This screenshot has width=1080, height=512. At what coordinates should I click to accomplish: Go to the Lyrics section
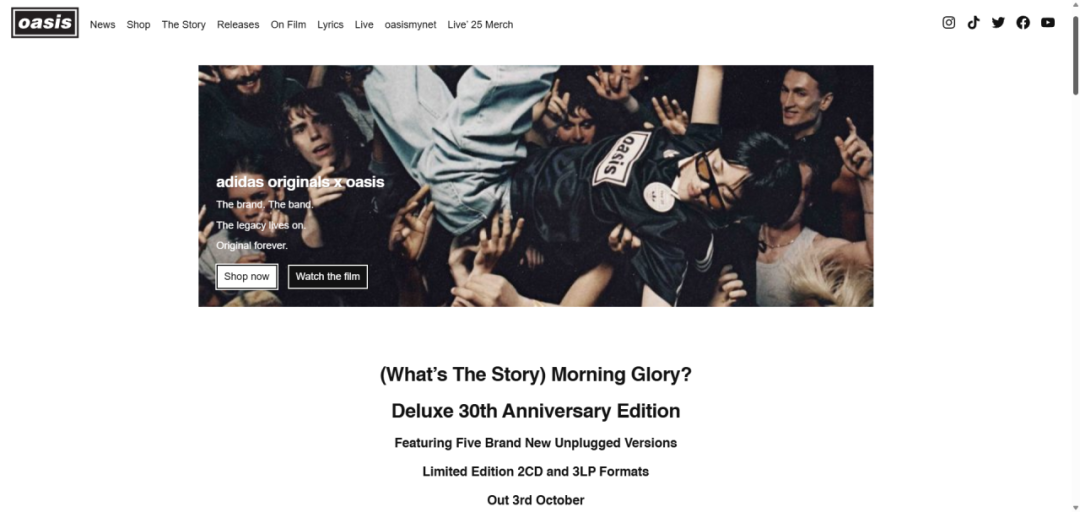pos(331,25)
